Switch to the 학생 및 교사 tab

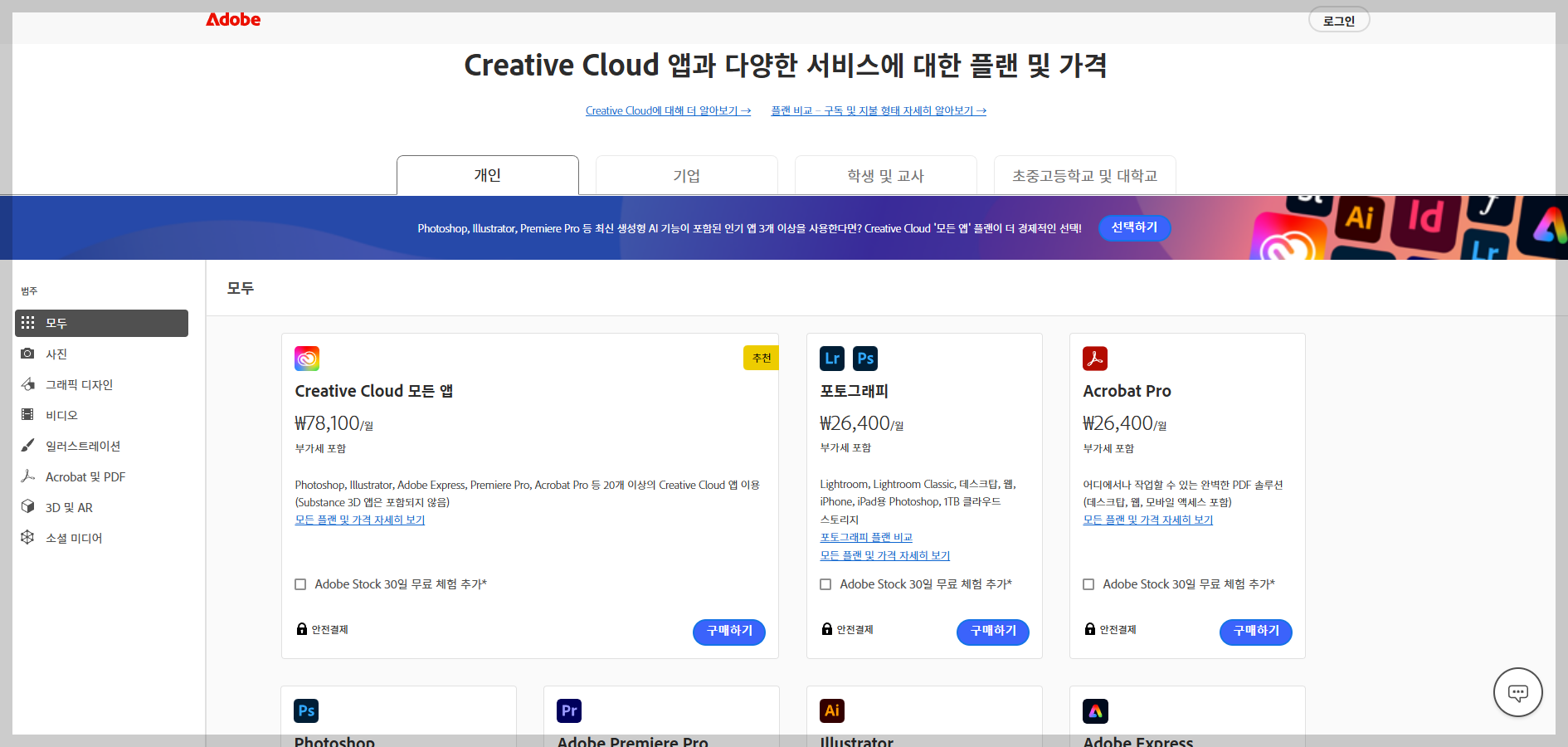point(886,175)
